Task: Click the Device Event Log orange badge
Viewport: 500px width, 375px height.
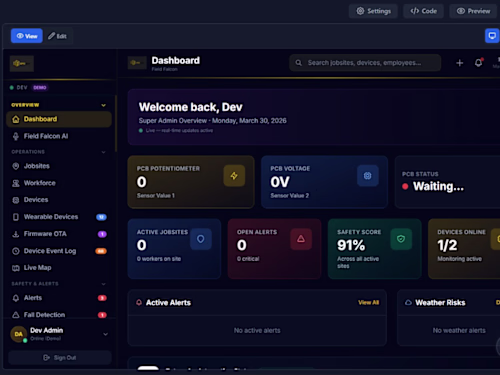Action: (x=101, y=251)
